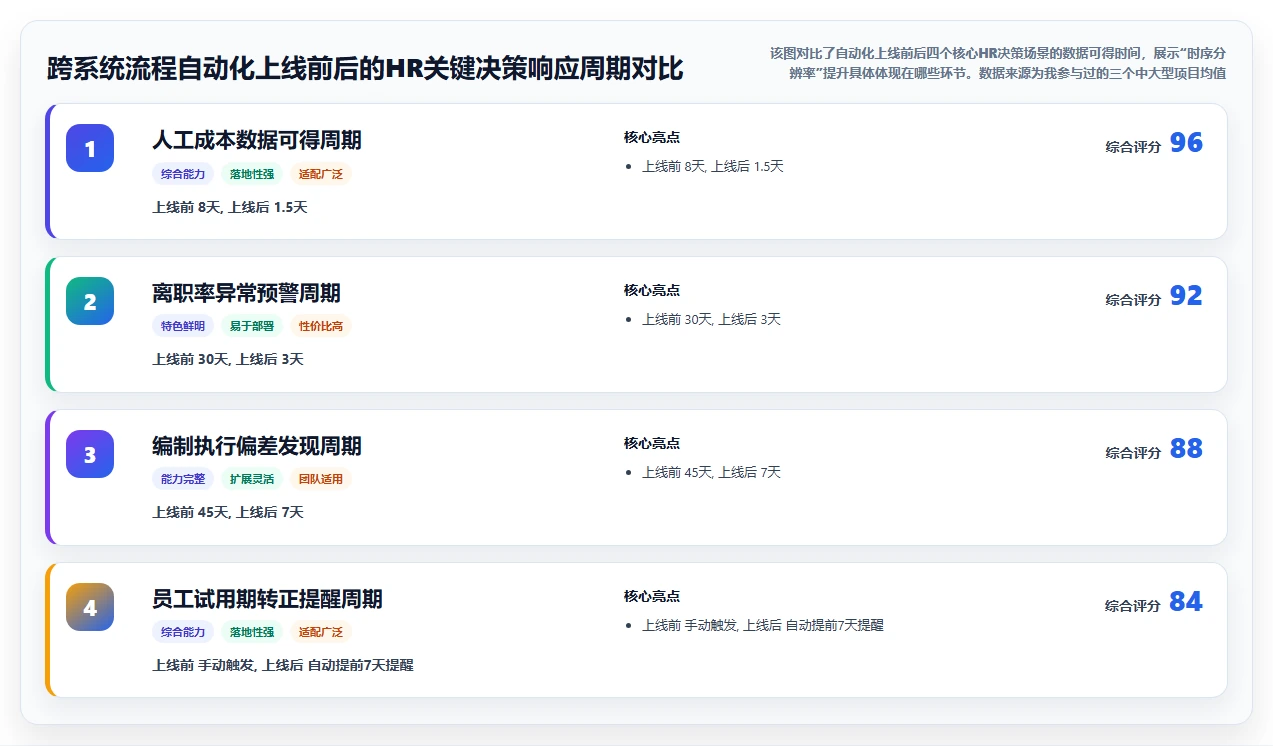
Task: Select 落地性强 tag in 员工试用期转正提醒周期 card
Action: (252, 632)
